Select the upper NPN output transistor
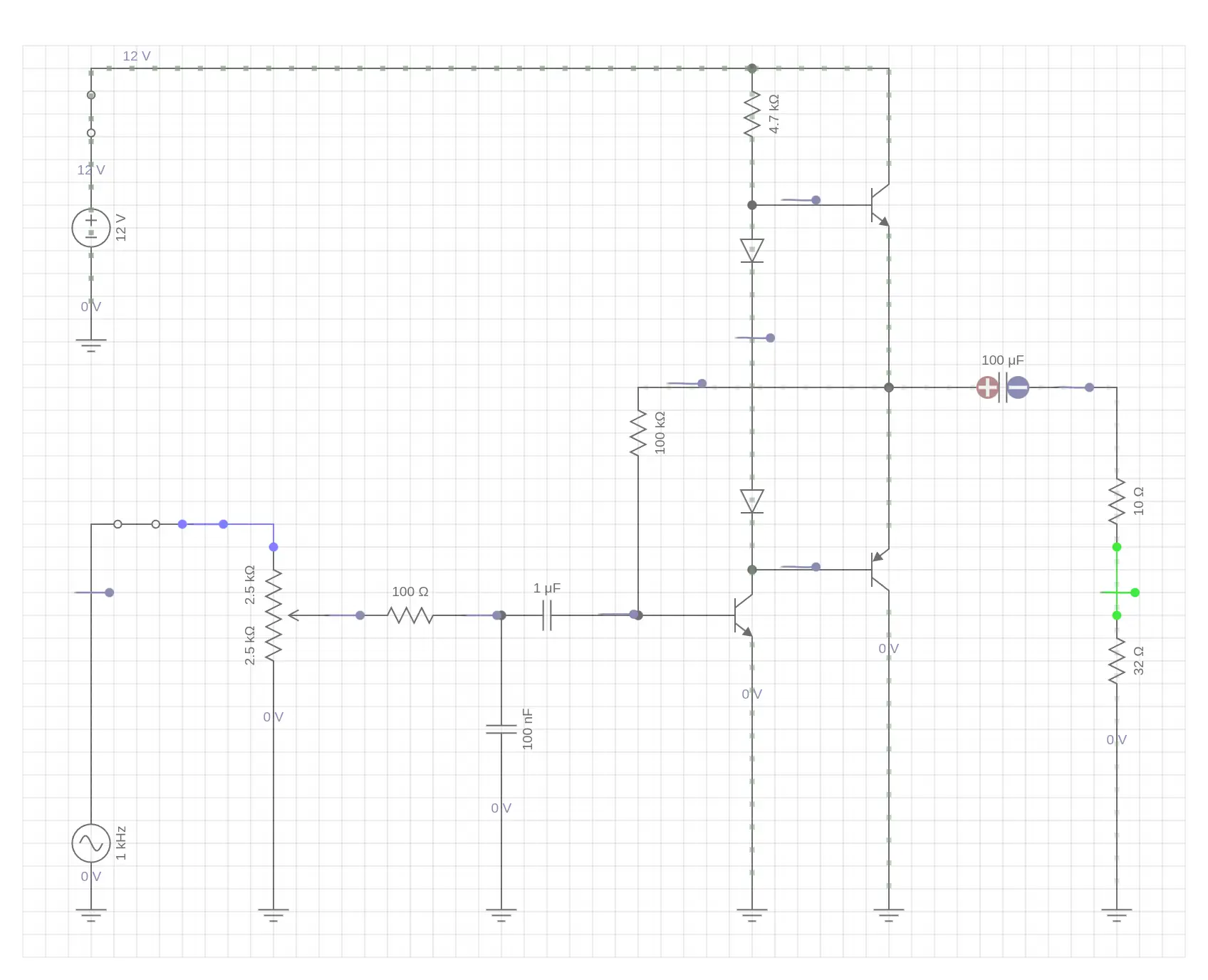 click(x=880, y=205)
